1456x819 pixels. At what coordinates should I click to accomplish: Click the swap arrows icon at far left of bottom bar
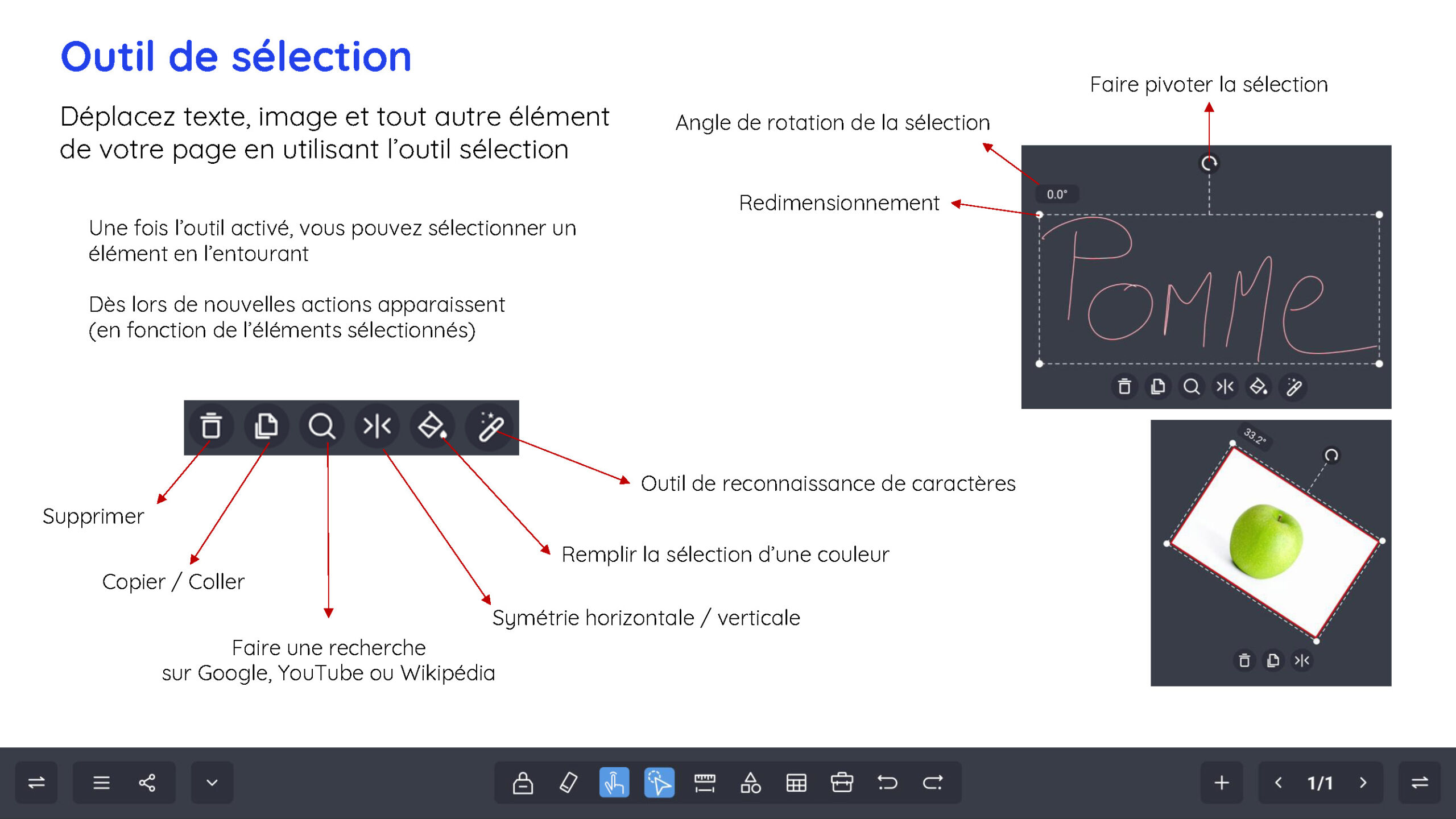pyautogui.click(x=36, y=783)
